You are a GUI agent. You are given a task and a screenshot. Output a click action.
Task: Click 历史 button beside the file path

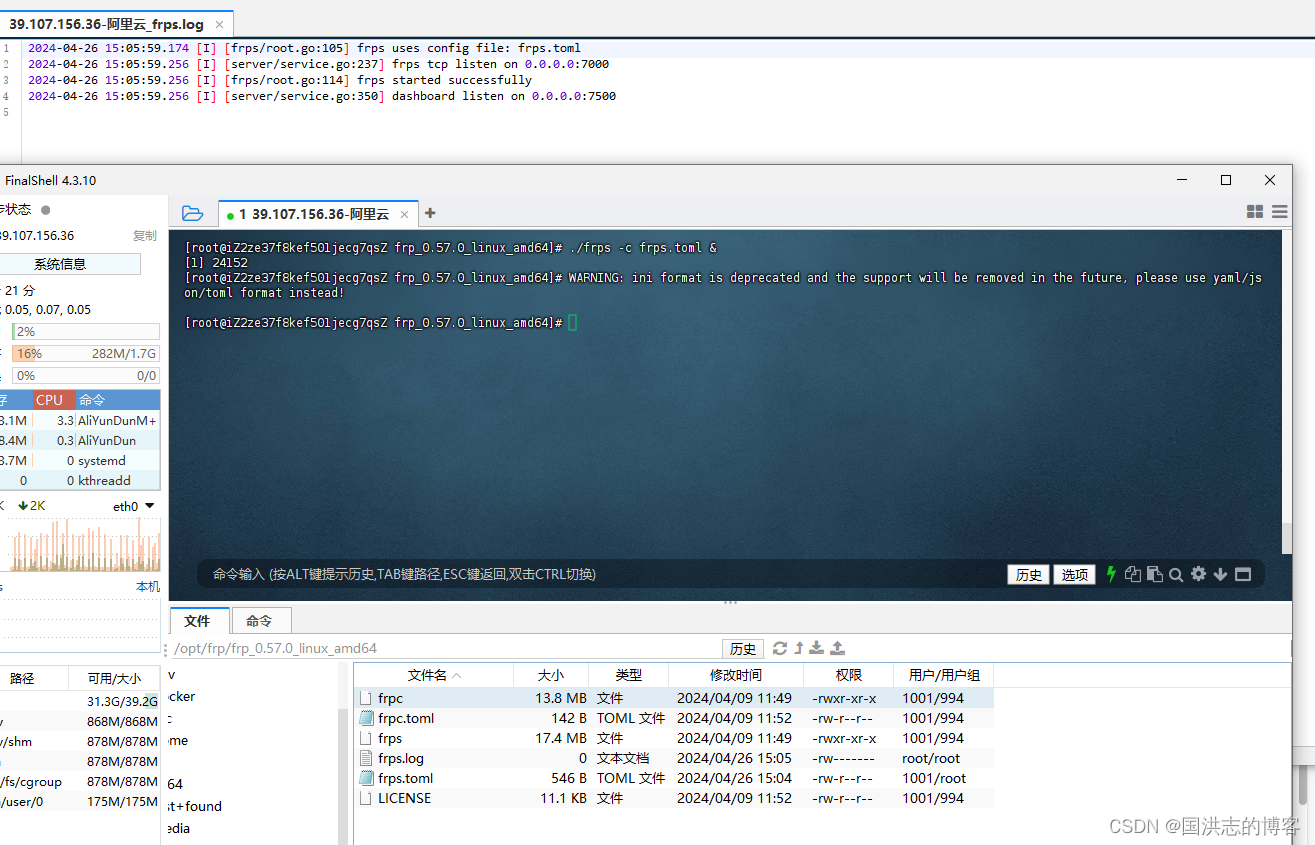[x=743, y=649]
